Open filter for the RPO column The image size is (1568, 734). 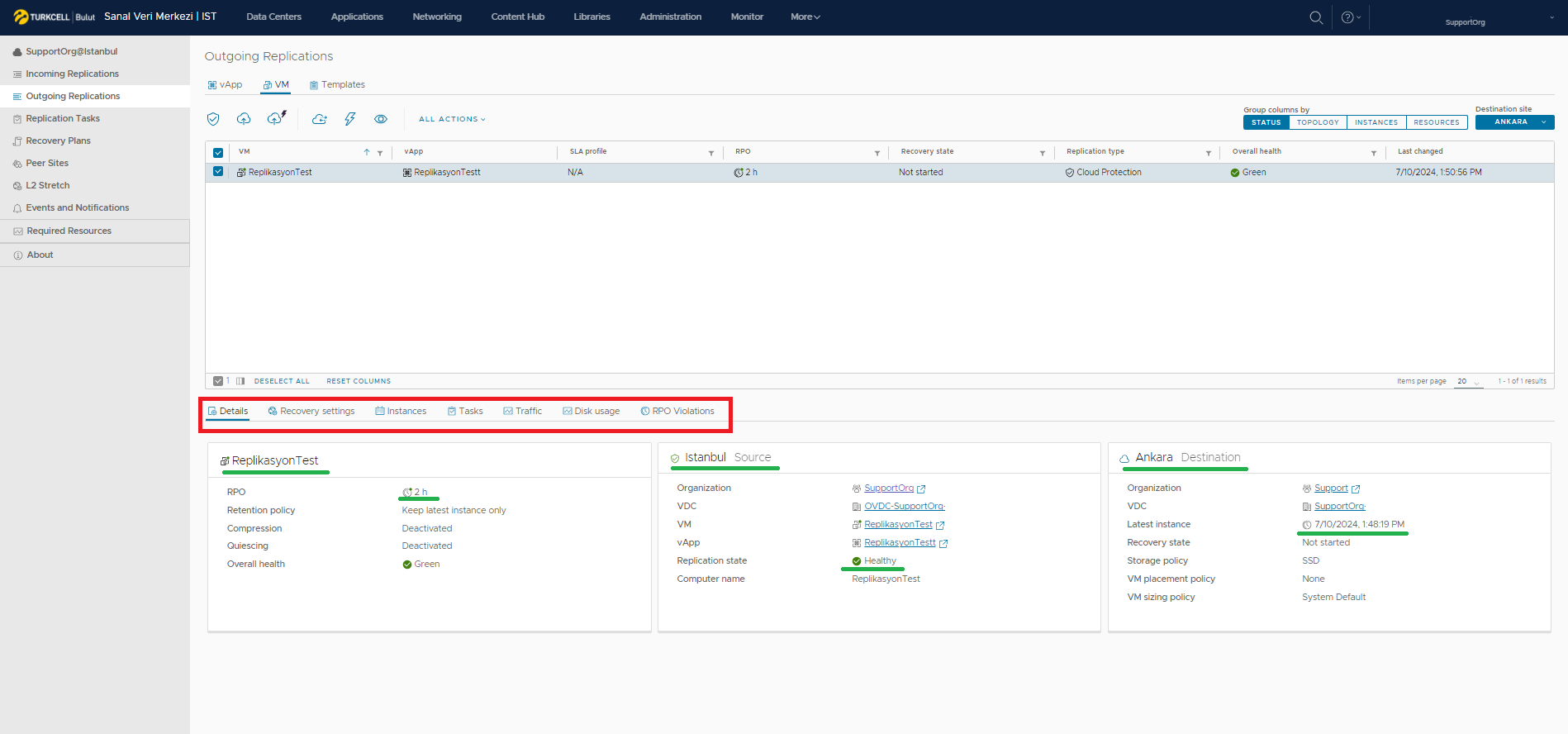click(877, 153)
